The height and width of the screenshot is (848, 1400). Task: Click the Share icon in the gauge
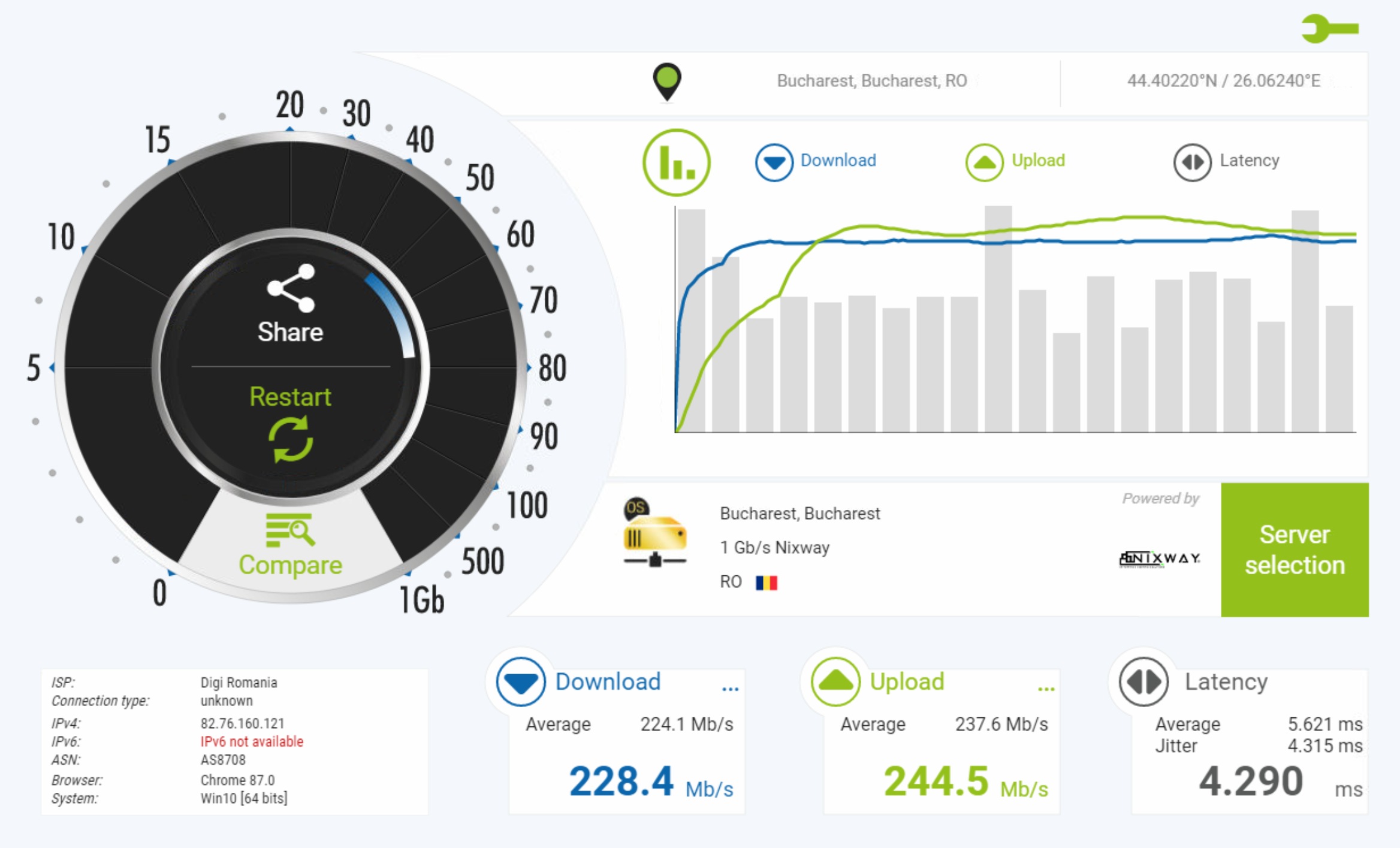click(291, 288)
